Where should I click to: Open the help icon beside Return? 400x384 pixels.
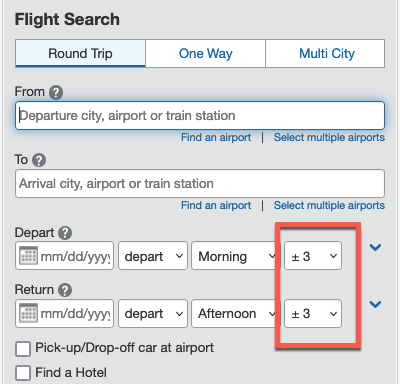point(65,290)
